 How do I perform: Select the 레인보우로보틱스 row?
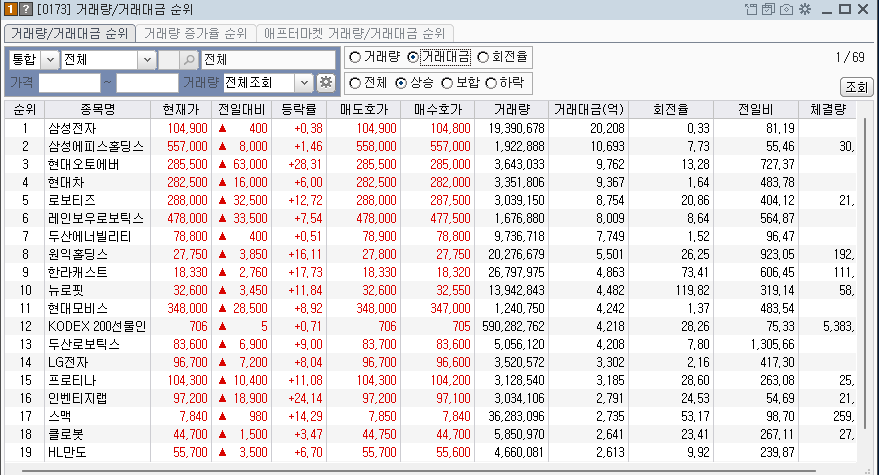click(431, 218)
